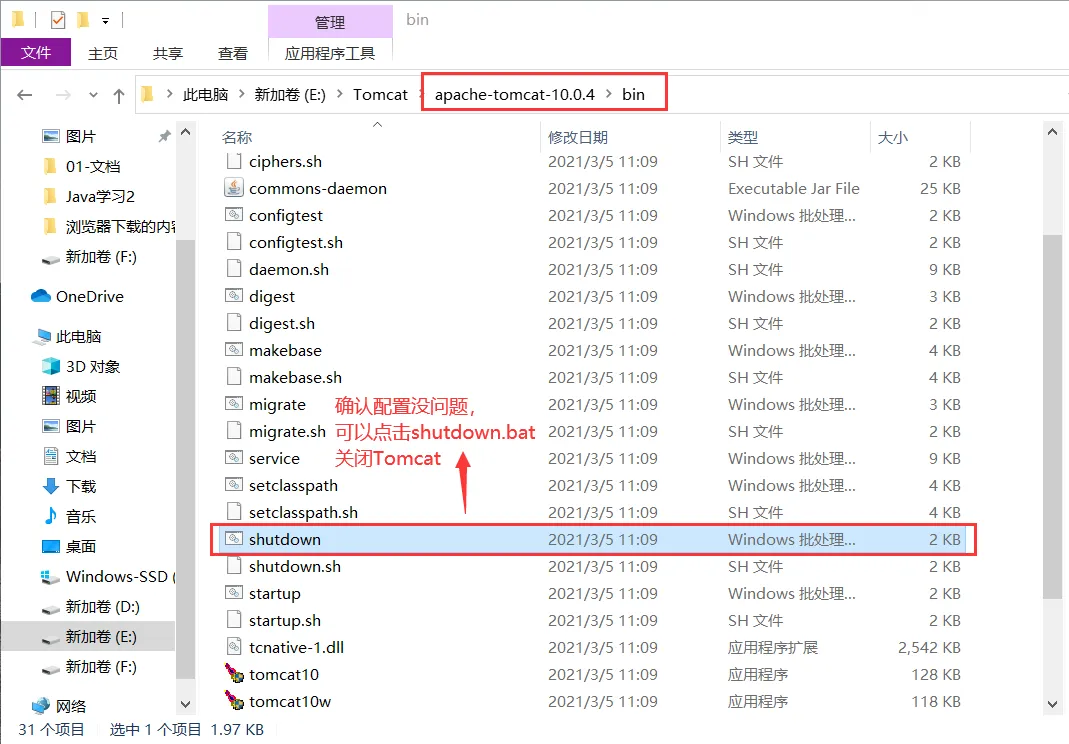Image resolution: width=1069 pixels, height=744 pixels.
Task: Click the 桌面 desktop icon in sidebar
Action: 51,546
